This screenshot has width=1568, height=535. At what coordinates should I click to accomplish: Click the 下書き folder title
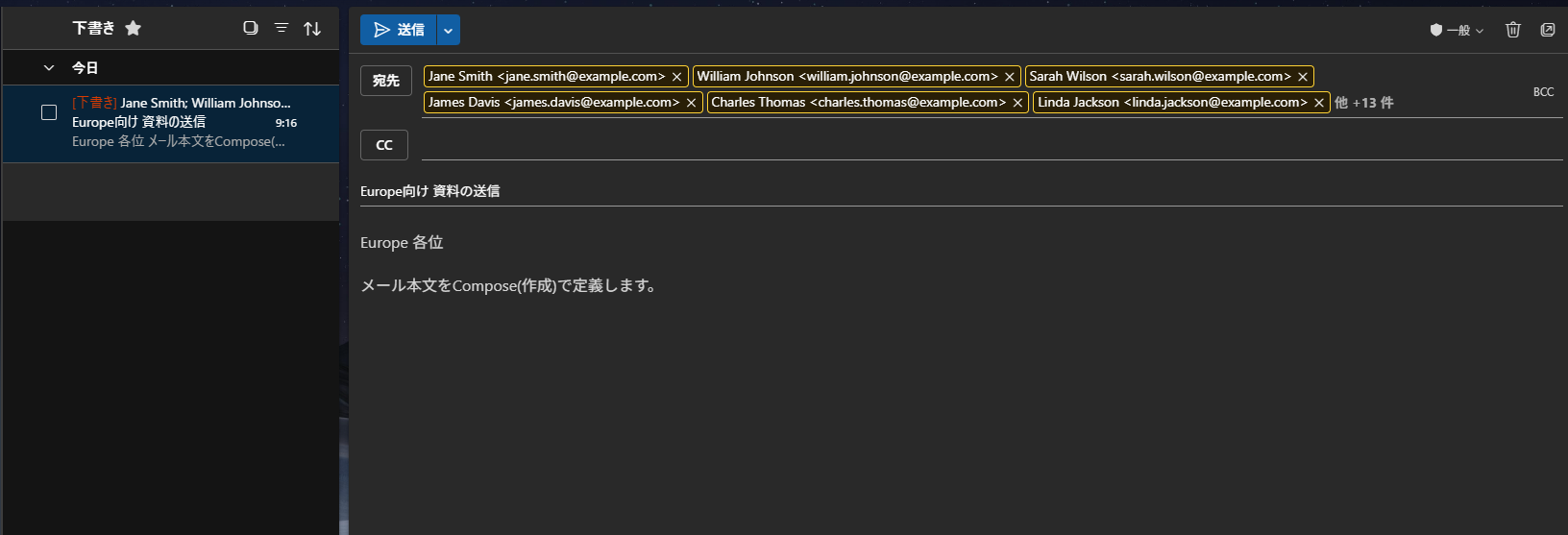point(93,28)
